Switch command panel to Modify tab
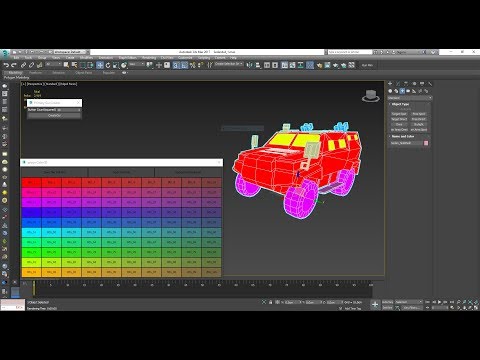The image size is (480, 360). (x=398, y=83)
